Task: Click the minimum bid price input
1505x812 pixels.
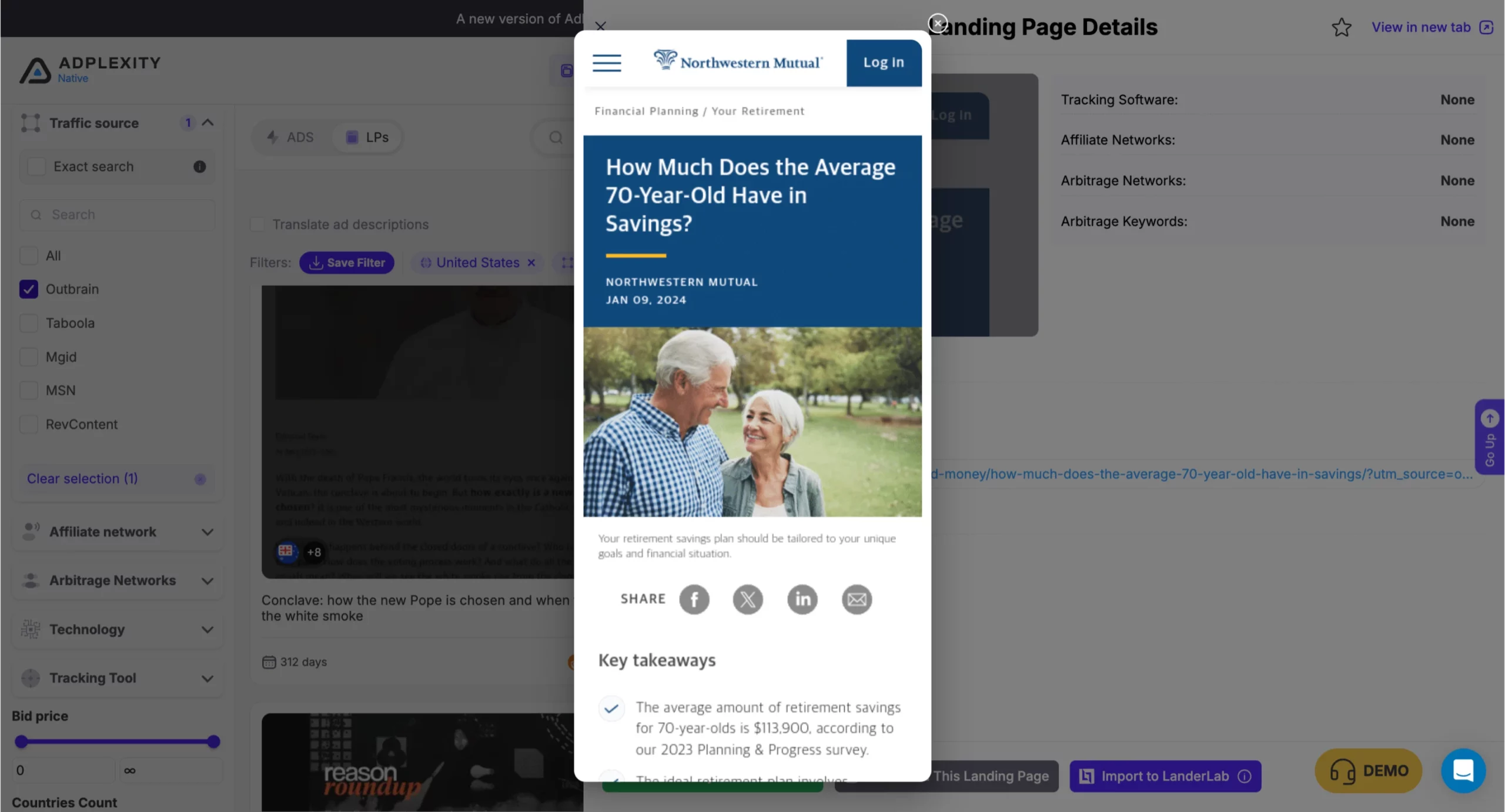Action: click(x=63, y=770)
